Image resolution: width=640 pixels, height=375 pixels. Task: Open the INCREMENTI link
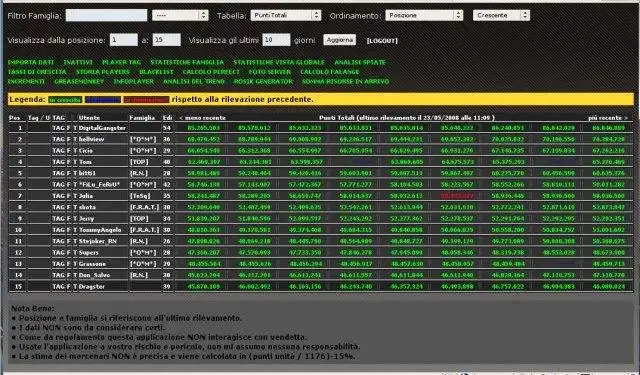pos(26,81)
